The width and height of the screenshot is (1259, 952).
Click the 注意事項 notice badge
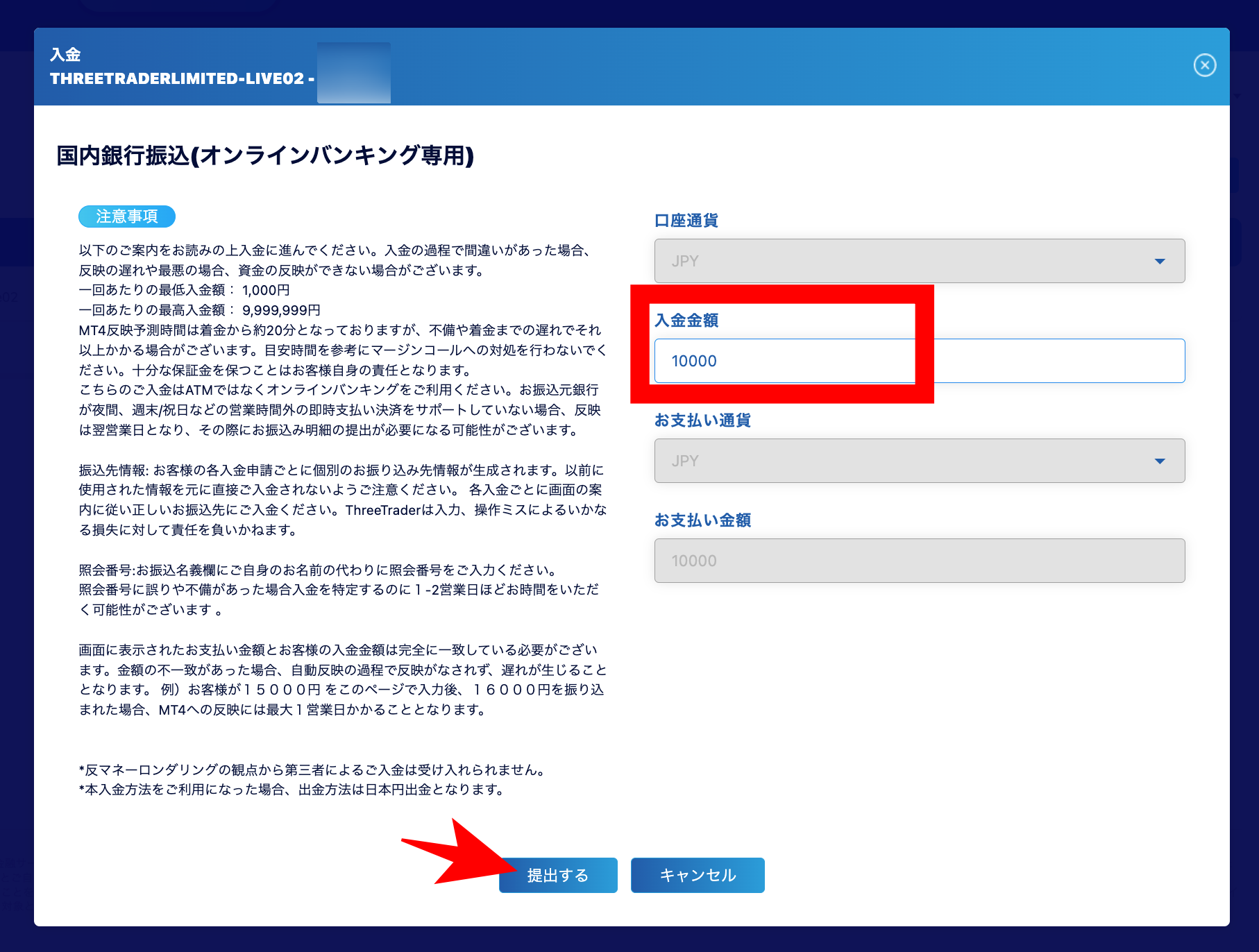tap(128, 216)
